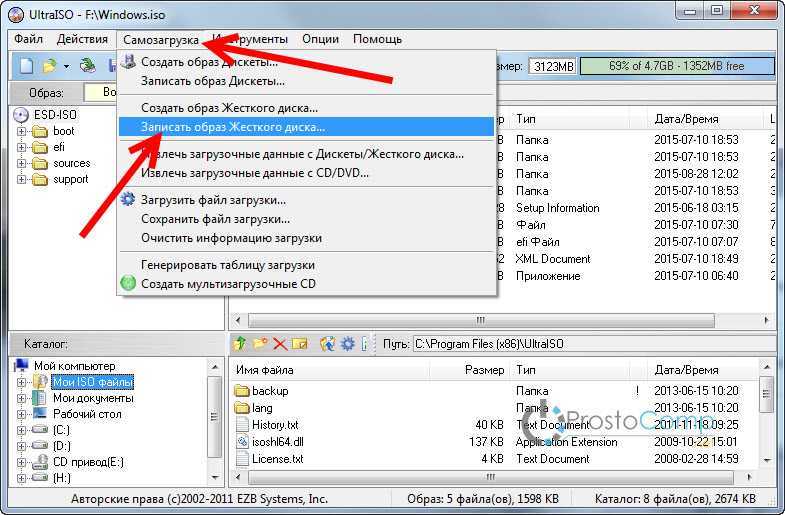The image size is (785, 515).
Task: Expand the (C:) drive node
Action: tap(21, 430)
